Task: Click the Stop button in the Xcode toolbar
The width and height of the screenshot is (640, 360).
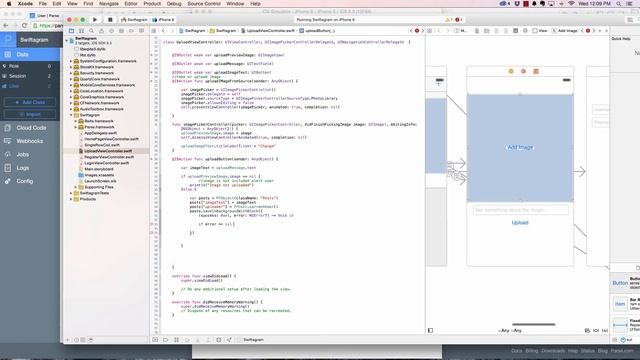Action: [110, 20]
